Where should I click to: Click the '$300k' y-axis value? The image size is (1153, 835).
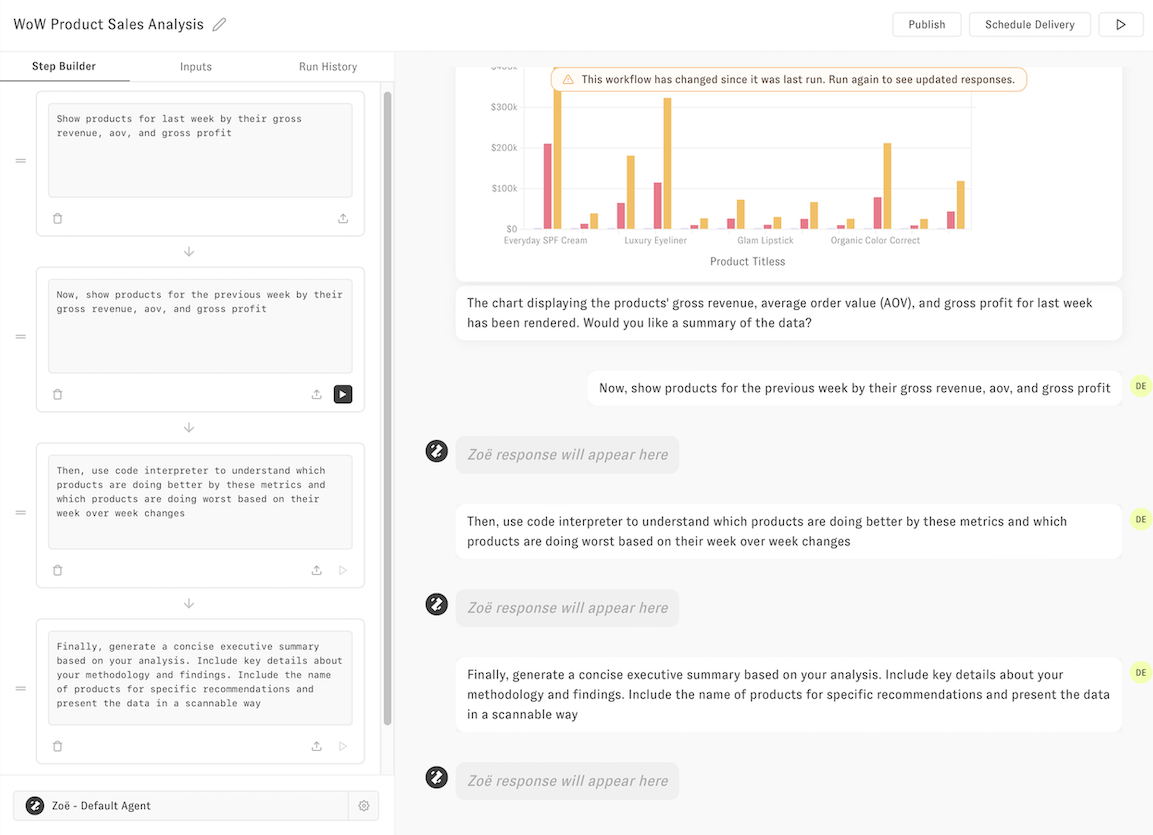pos(504,107)
